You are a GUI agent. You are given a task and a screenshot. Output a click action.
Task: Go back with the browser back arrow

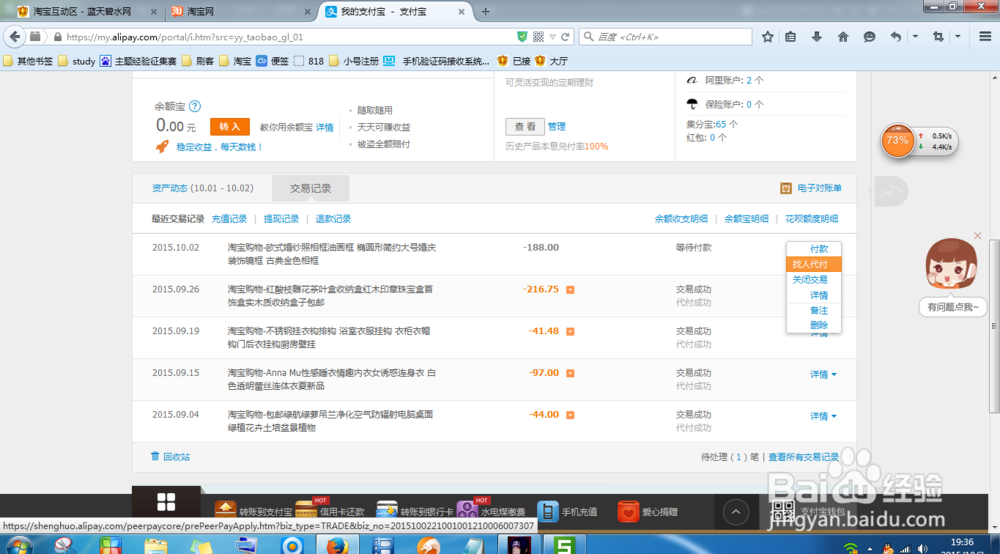pos(15,37)
